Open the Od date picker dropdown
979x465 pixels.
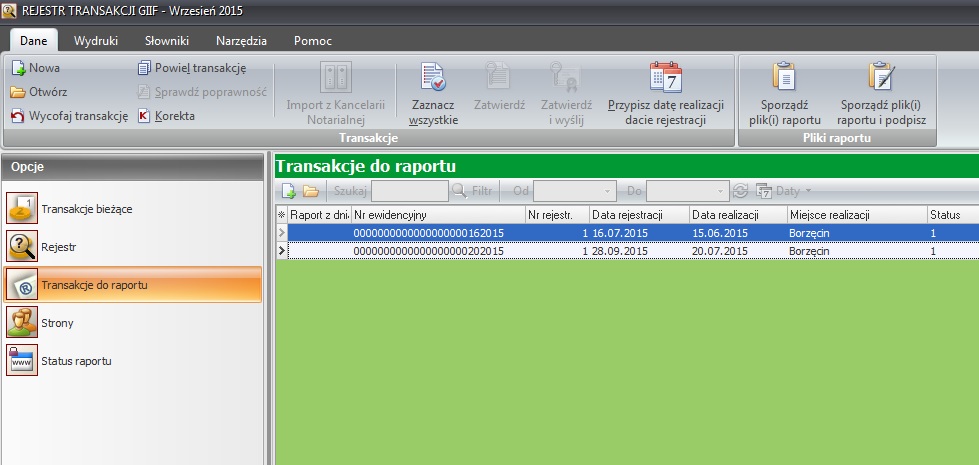tap(607, 191)
